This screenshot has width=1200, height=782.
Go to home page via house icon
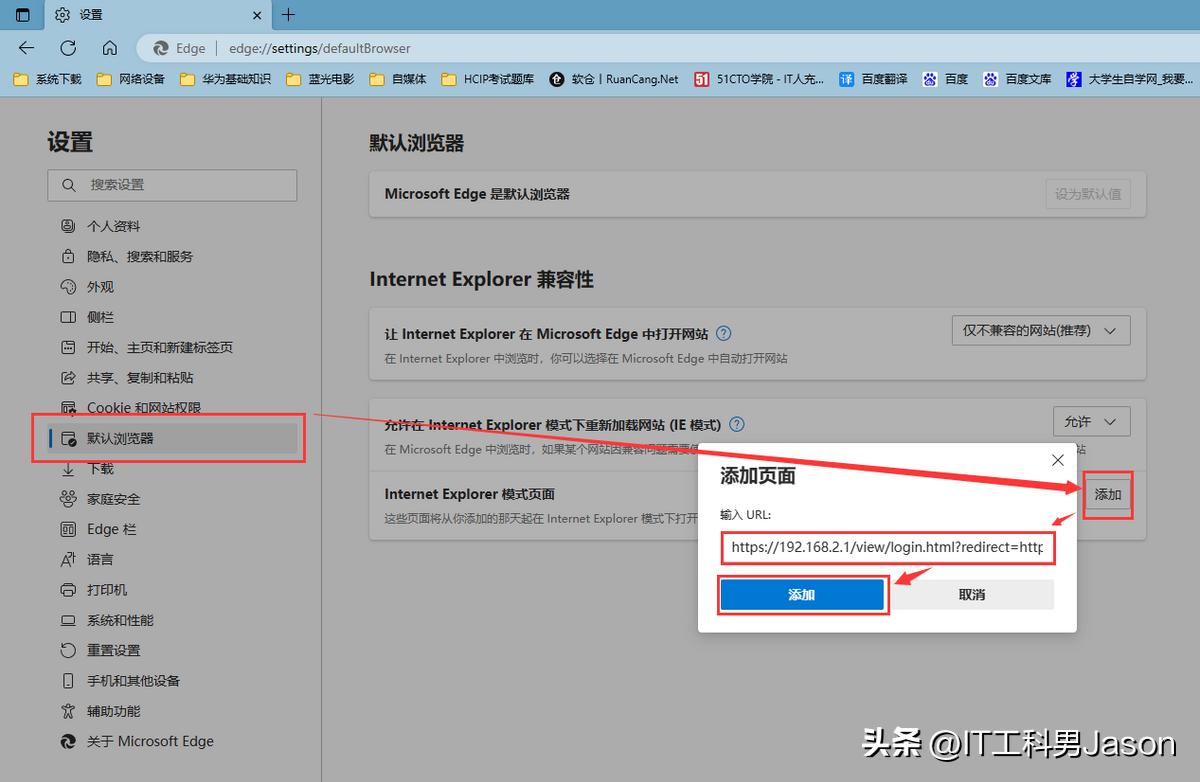[110, 48]
